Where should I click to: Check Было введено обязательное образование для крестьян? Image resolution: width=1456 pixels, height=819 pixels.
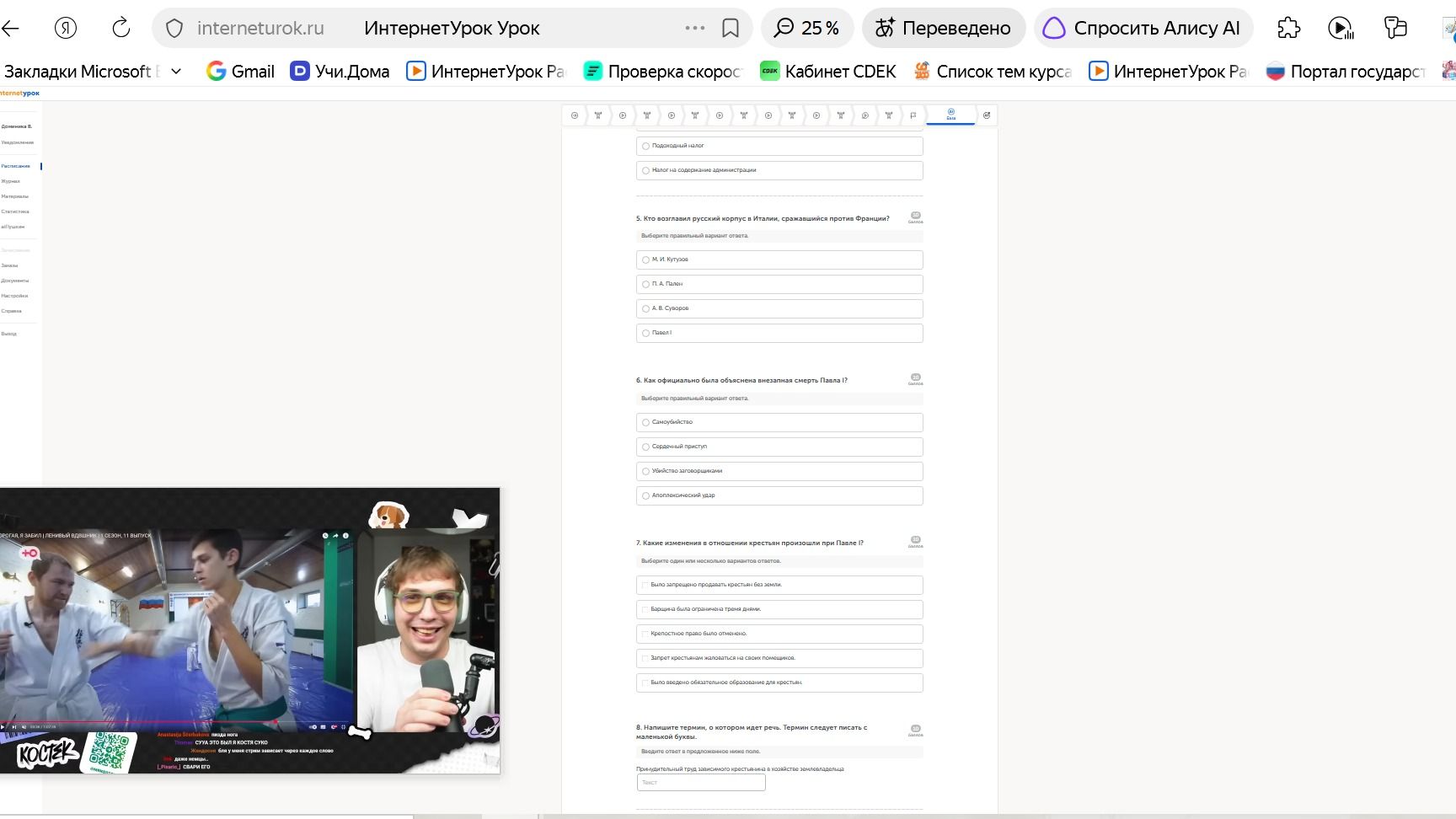pyautogui.click(x=779, y=682)
